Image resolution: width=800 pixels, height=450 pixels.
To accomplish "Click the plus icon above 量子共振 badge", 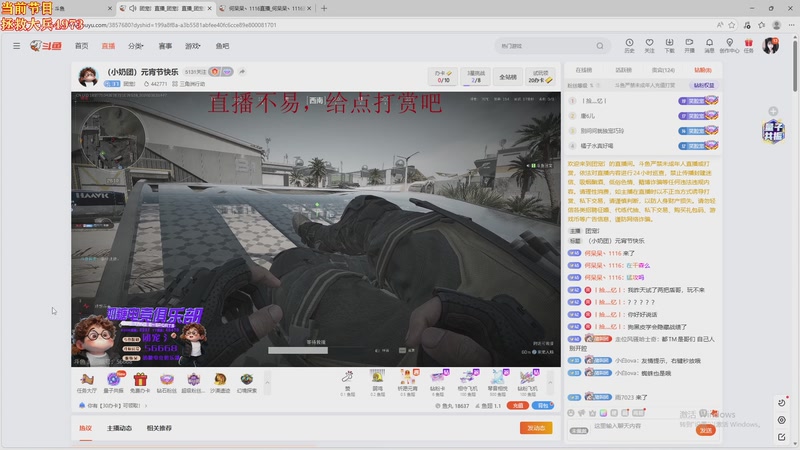I will pyautogui.click(x=773, y=111).
